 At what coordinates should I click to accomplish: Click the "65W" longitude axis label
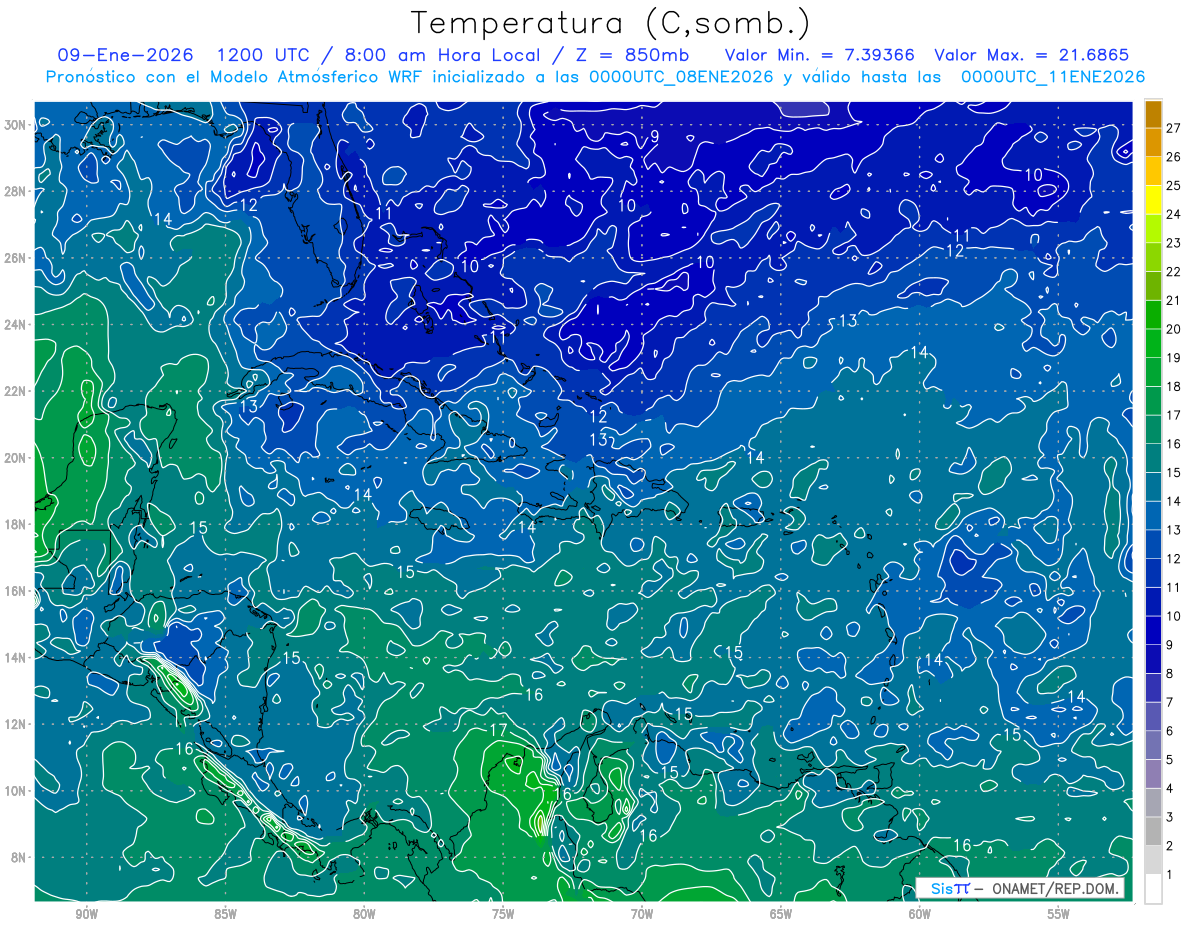[x=781, y=914]
